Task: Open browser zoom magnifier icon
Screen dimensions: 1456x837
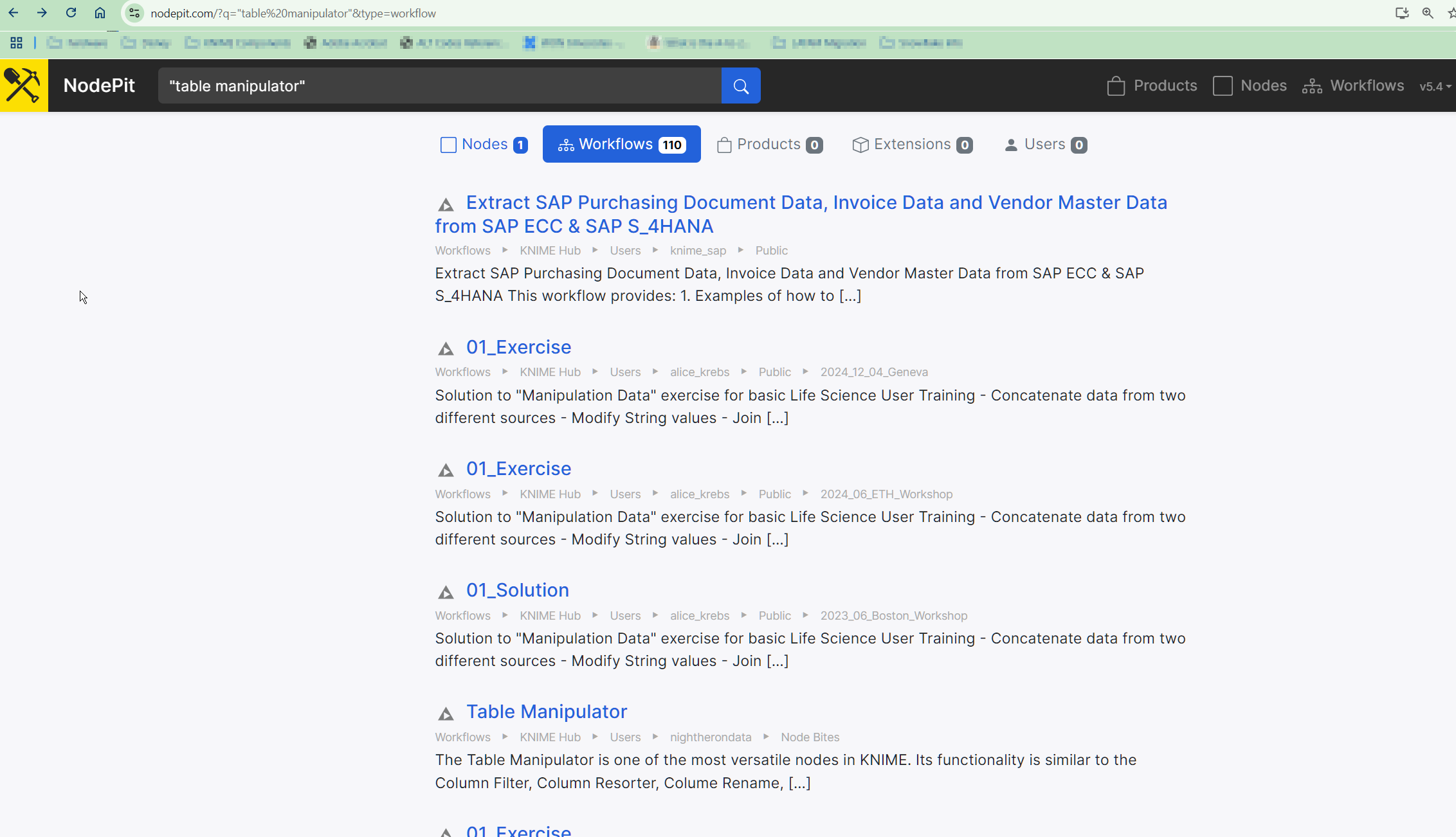Action: 1427,13
